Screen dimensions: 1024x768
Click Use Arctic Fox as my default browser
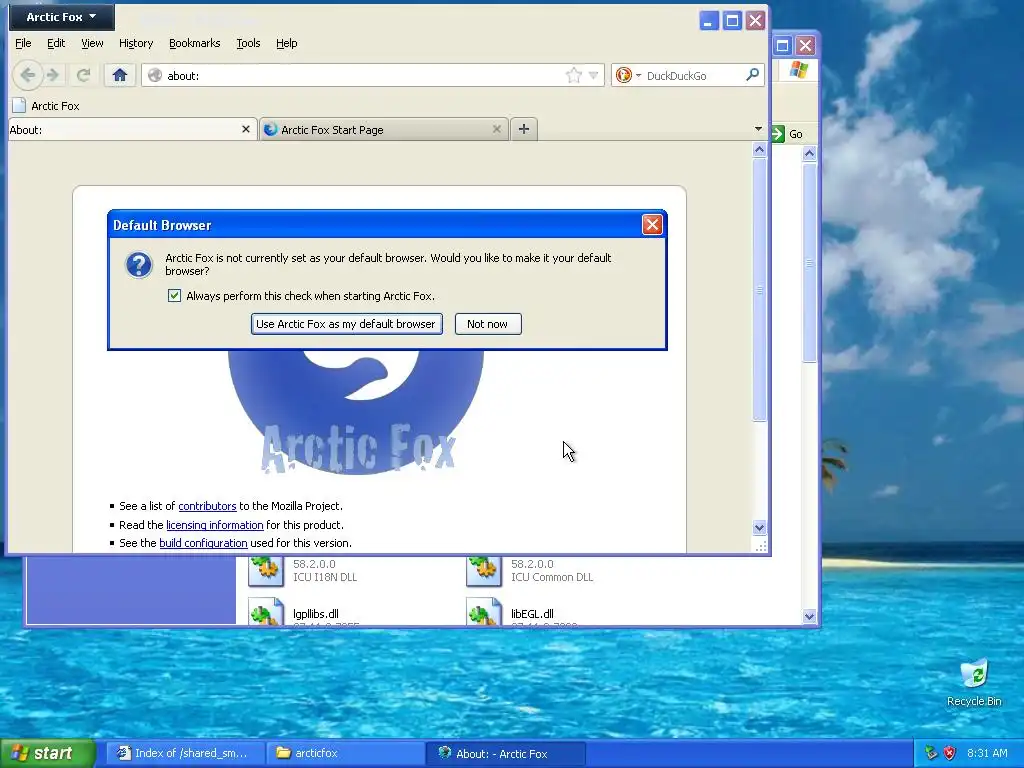pos(346,324)
